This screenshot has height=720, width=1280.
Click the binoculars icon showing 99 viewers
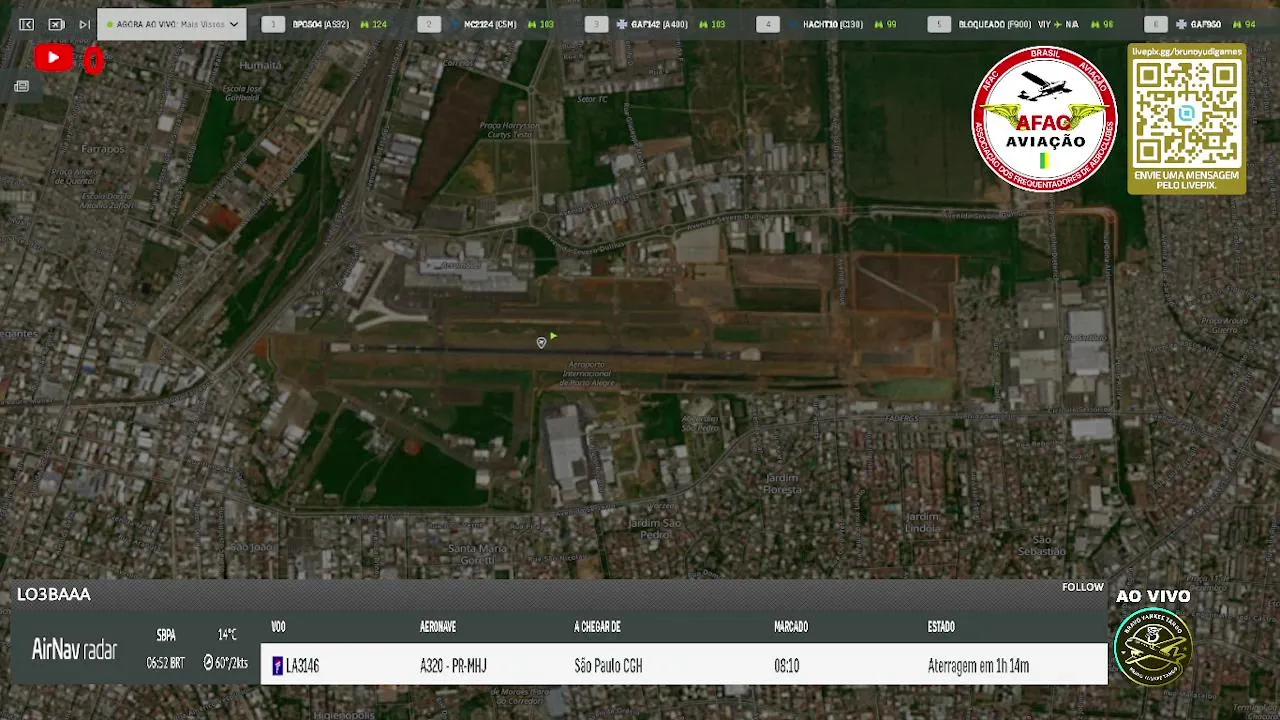click(x=878, y=24)
